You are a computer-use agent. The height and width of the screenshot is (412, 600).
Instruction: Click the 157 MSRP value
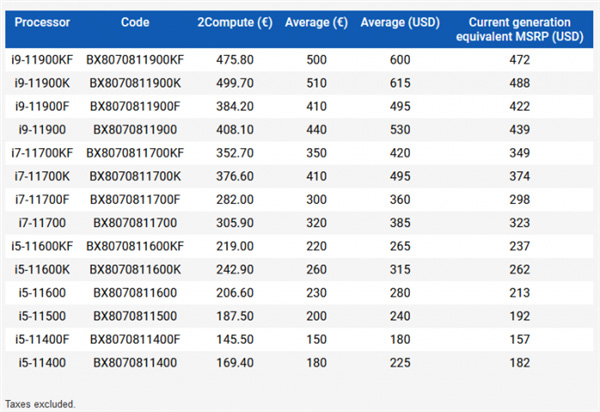[x=518, y=340]
